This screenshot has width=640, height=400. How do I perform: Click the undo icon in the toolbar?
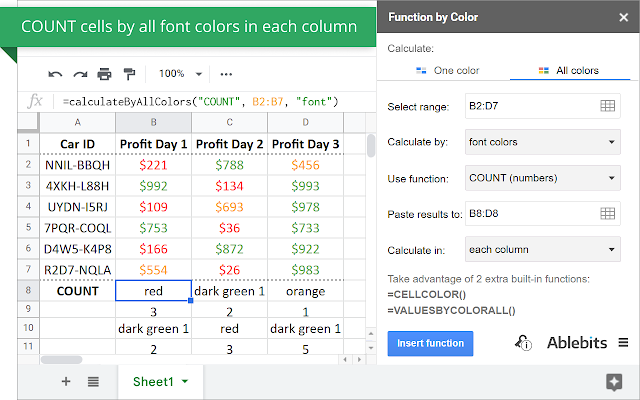pyautogui.click(x=55, y=73)
